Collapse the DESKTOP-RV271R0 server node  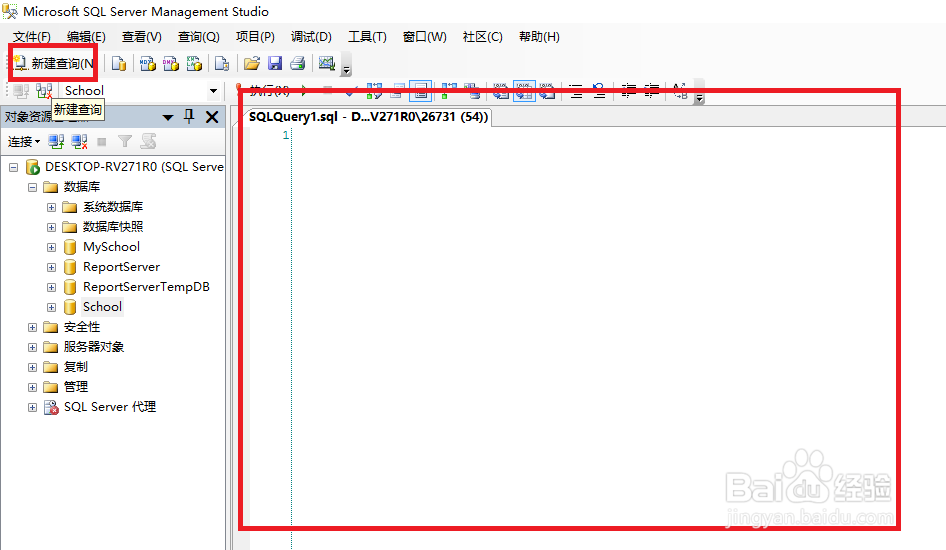[13, 167]
